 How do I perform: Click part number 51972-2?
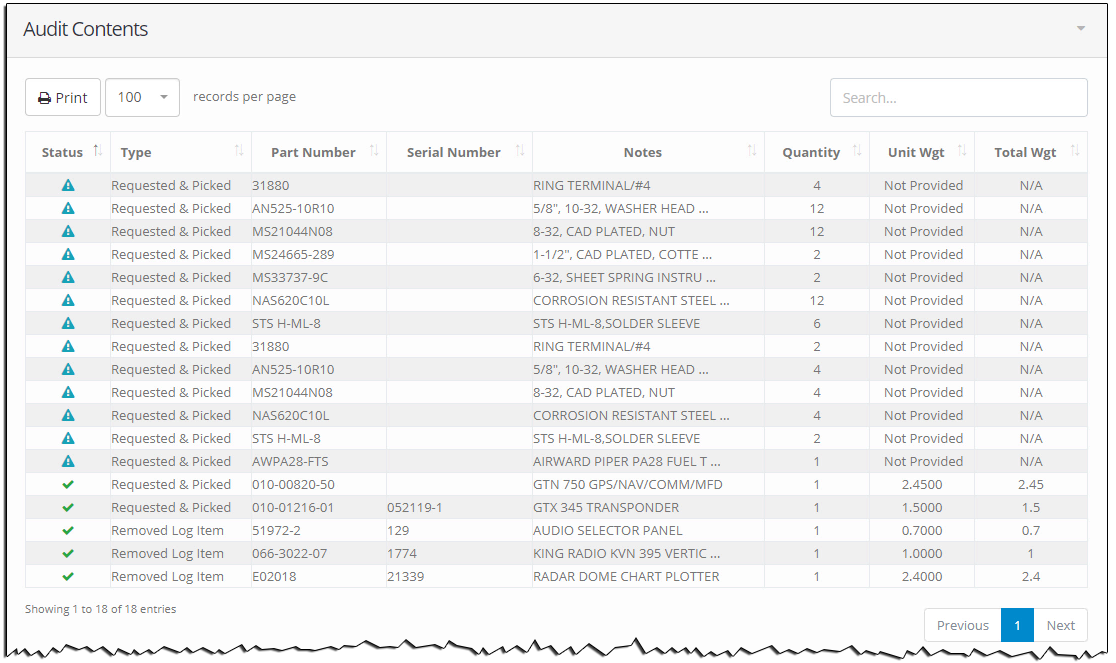pos(276,531)
